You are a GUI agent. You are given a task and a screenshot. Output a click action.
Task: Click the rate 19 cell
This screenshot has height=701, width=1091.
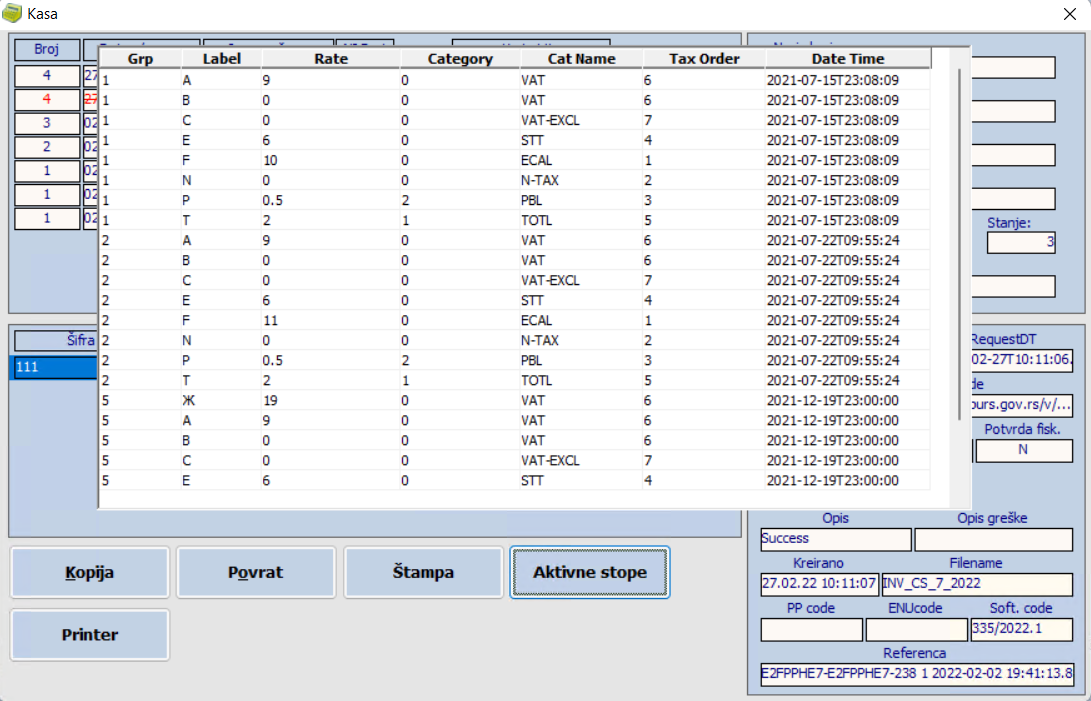(331, 400)
